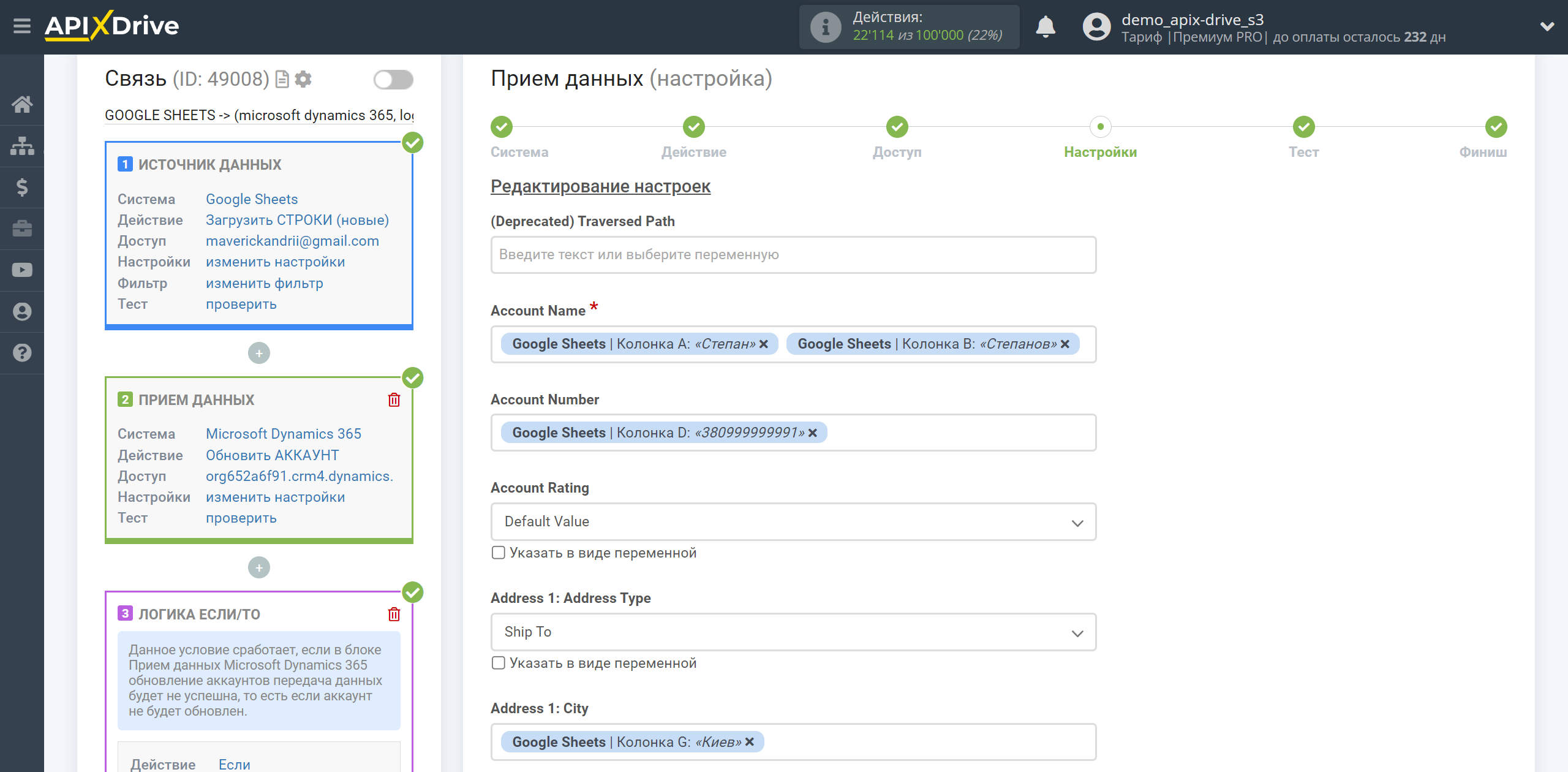
Task: Click the Действия usage counter
Action: 909,27
